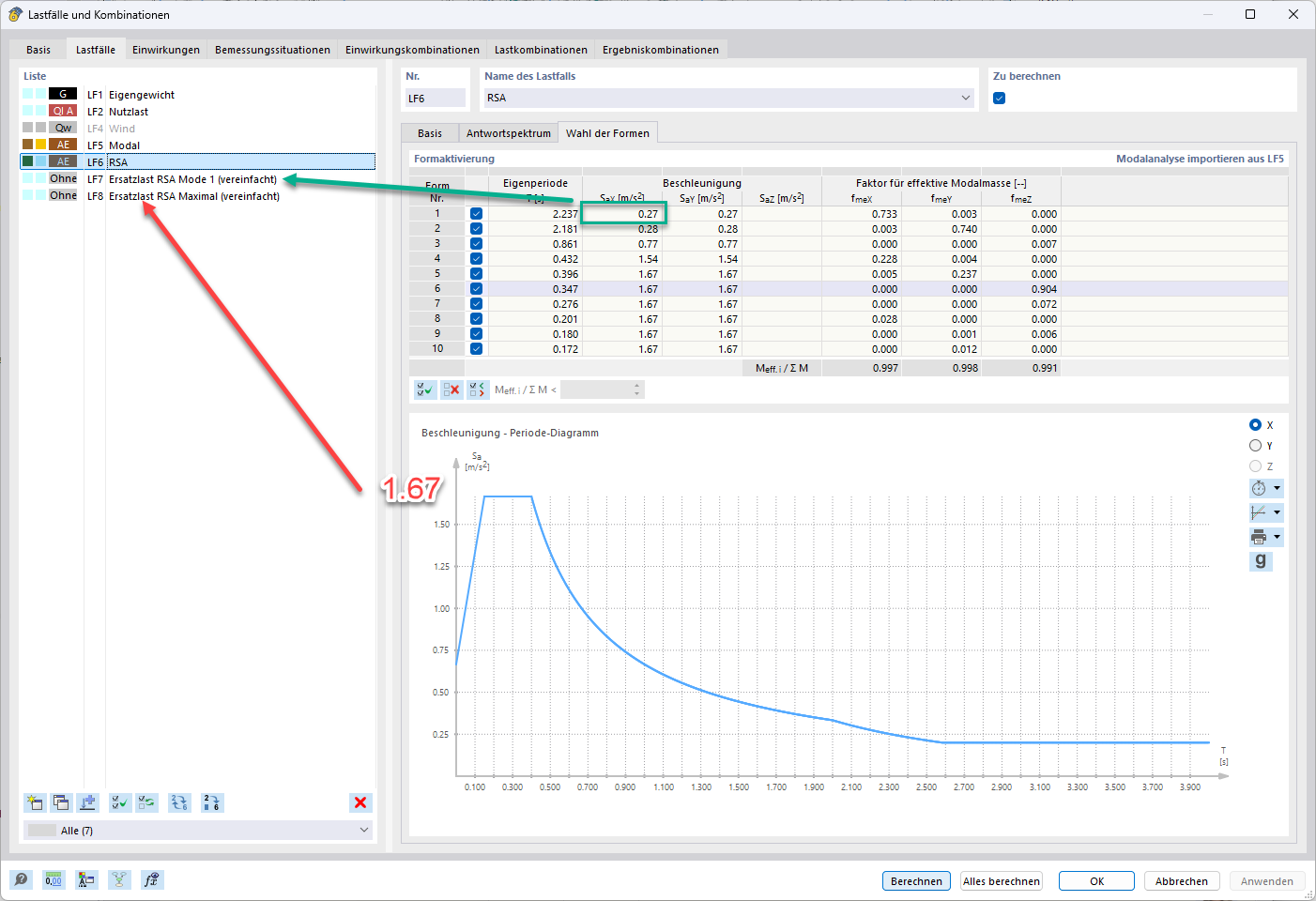Screen dimensions: 1316x901
Task: Copy the selected load case
Action: point(61,802)
